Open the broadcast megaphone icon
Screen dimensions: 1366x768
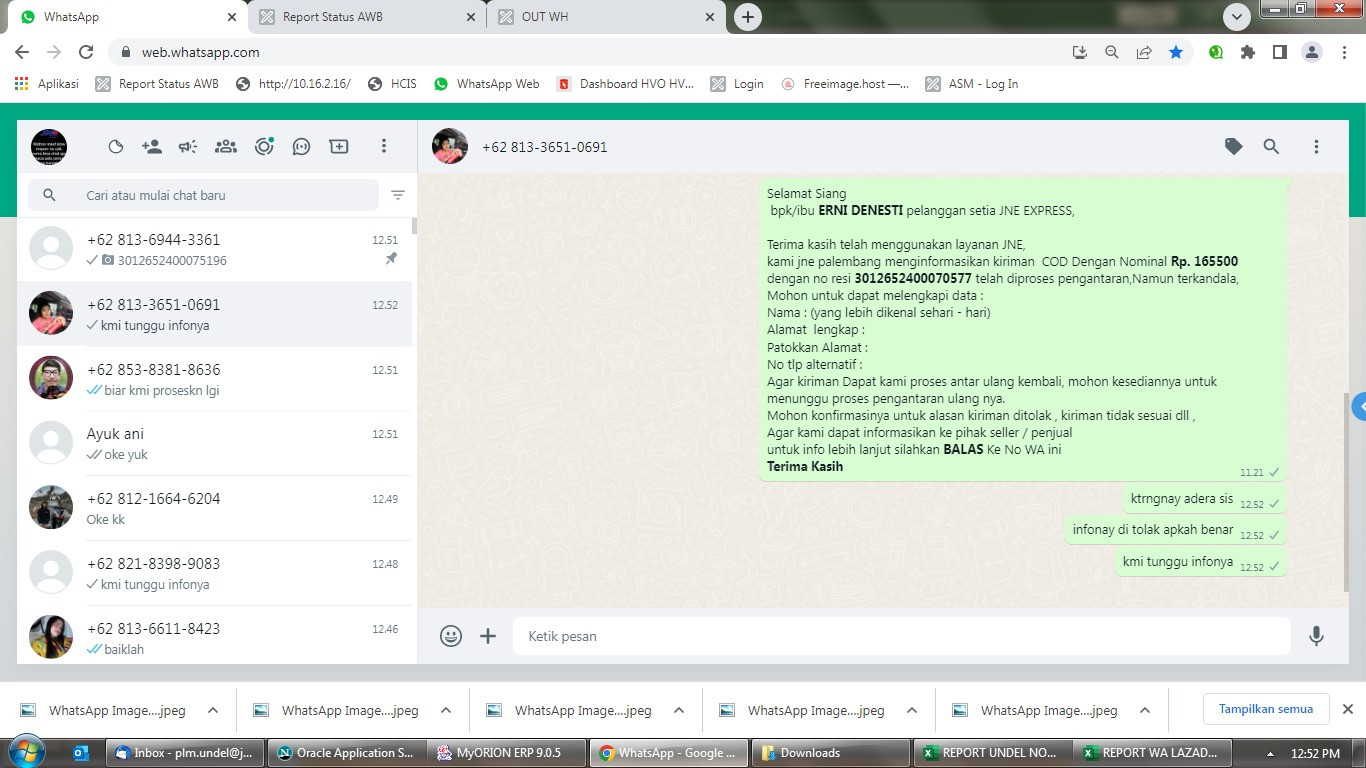pyautogui.click(x=188, y=147)
